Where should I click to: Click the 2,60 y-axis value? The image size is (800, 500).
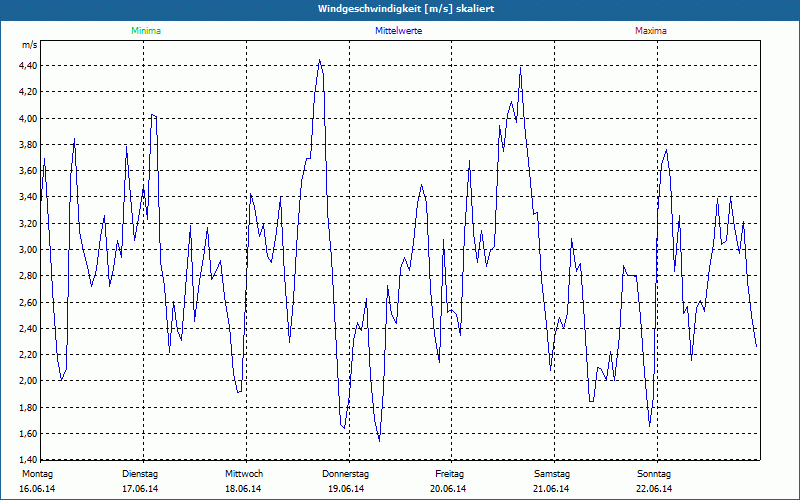(x=29, y=303)
